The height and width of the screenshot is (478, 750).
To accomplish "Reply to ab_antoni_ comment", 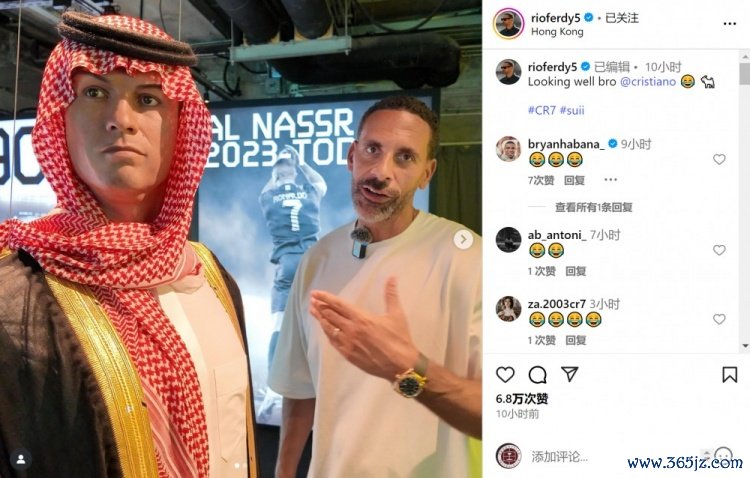I will pyautogui.click(x=576, y=271).
